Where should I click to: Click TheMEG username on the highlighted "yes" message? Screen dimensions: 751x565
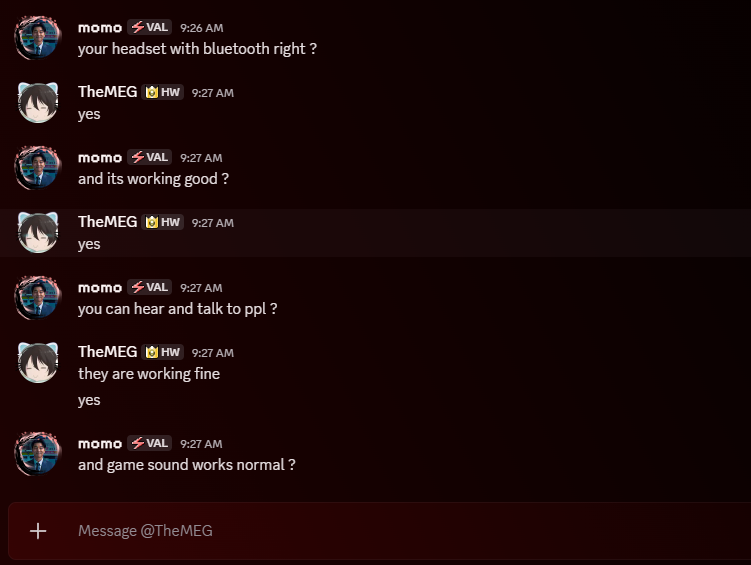[x=108, y=222]
